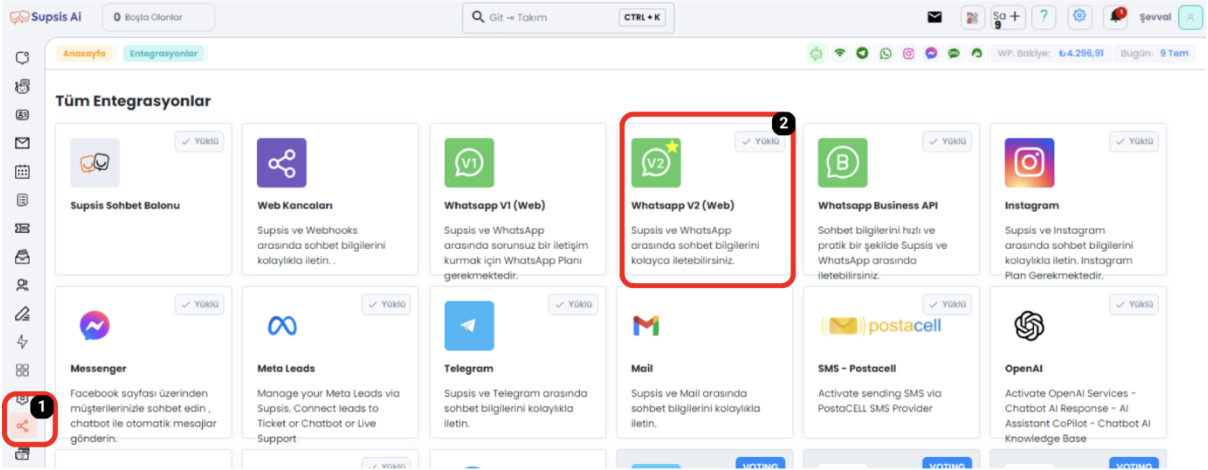Click the Whatsapp V1 (Web) card title

pos(495,205)
